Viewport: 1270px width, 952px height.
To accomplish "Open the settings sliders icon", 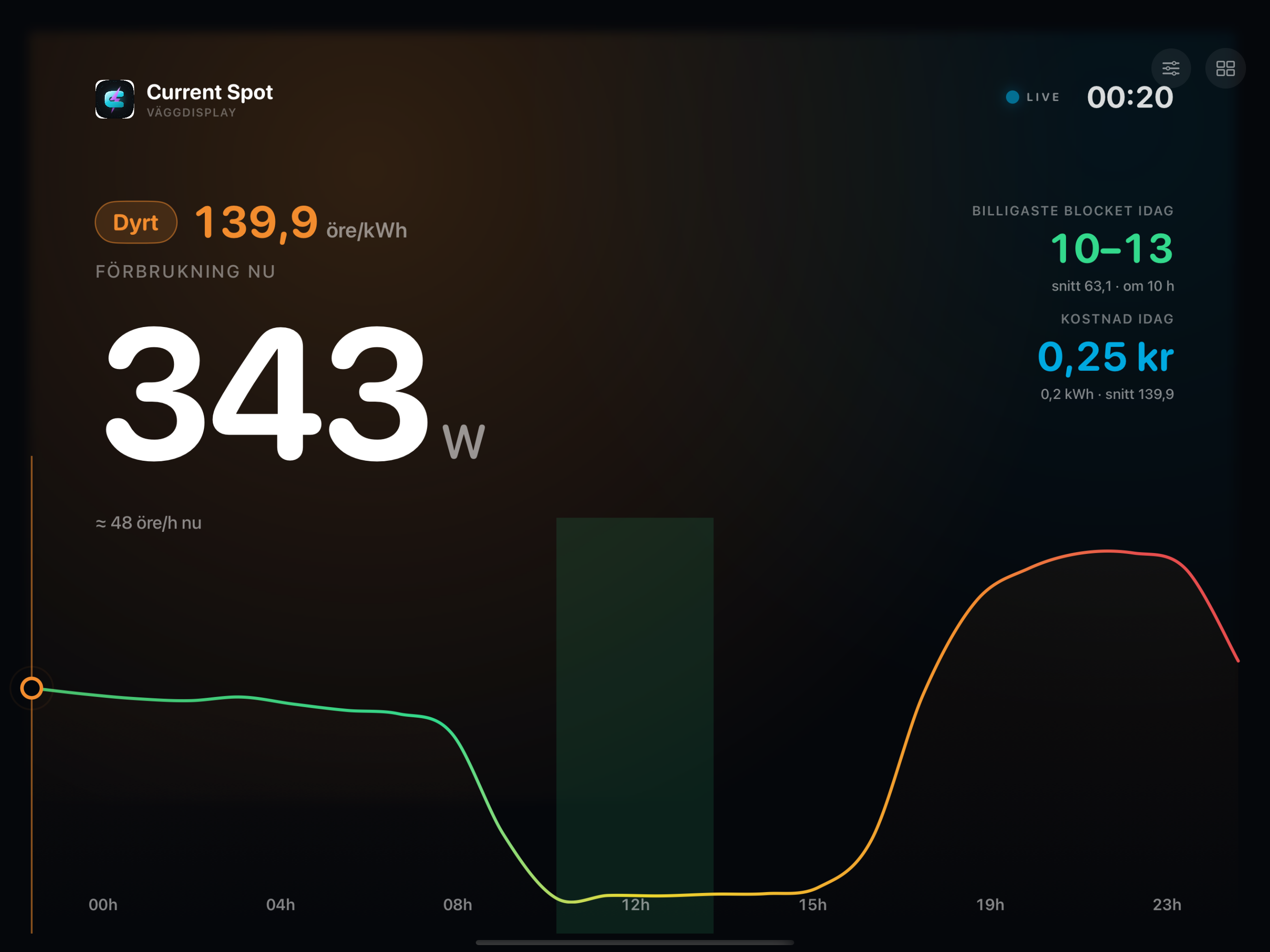I will point(1171,68).
